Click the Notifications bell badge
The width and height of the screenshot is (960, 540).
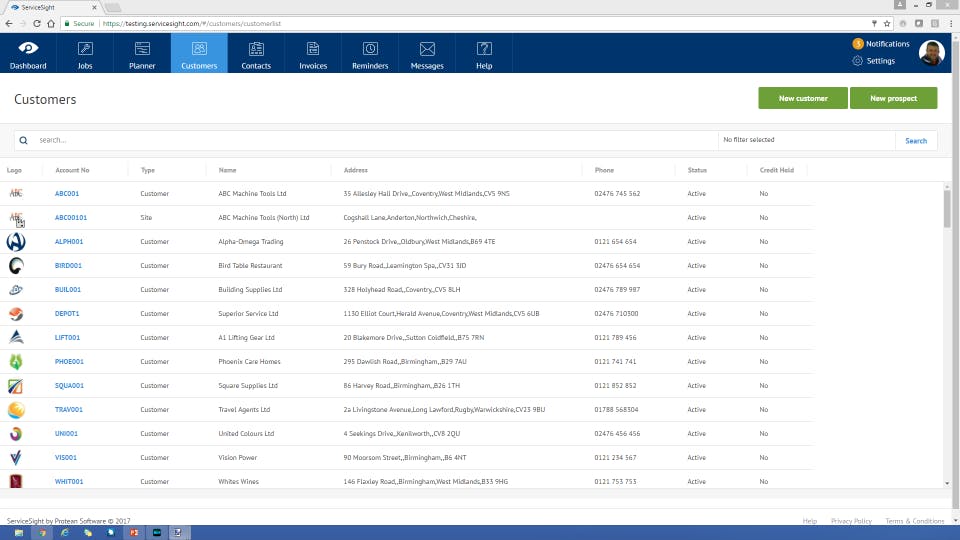click(858, 43)
